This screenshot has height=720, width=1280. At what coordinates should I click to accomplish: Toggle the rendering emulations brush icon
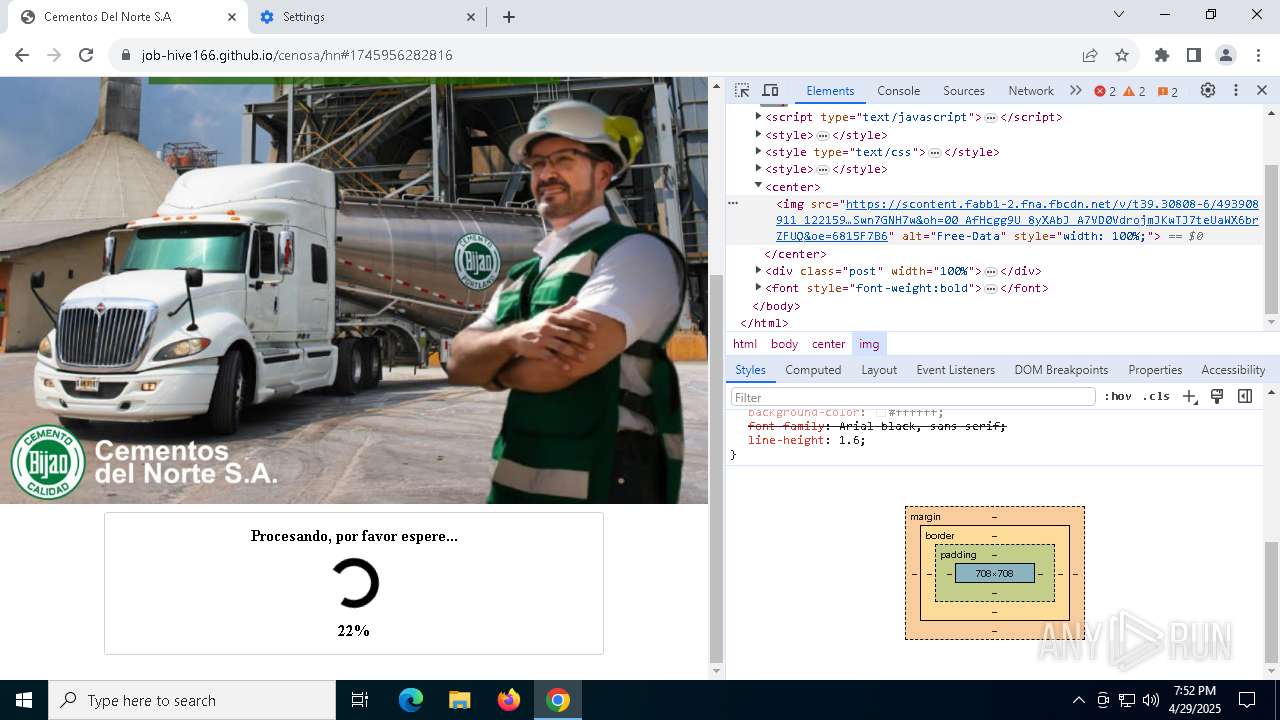[1217, 397]
